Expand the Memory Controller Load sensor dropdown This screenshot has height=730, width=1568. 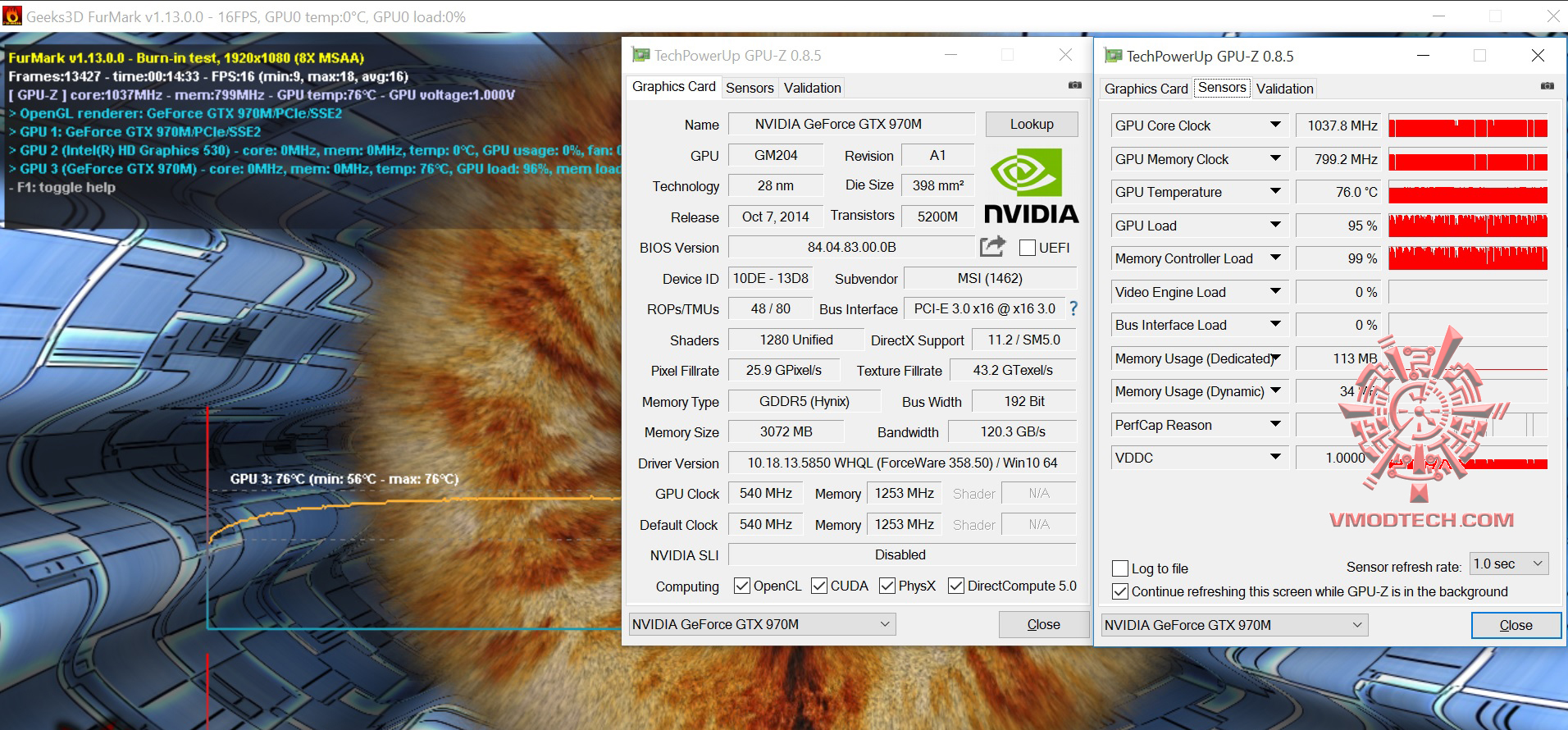click(x=1275, y=258)
